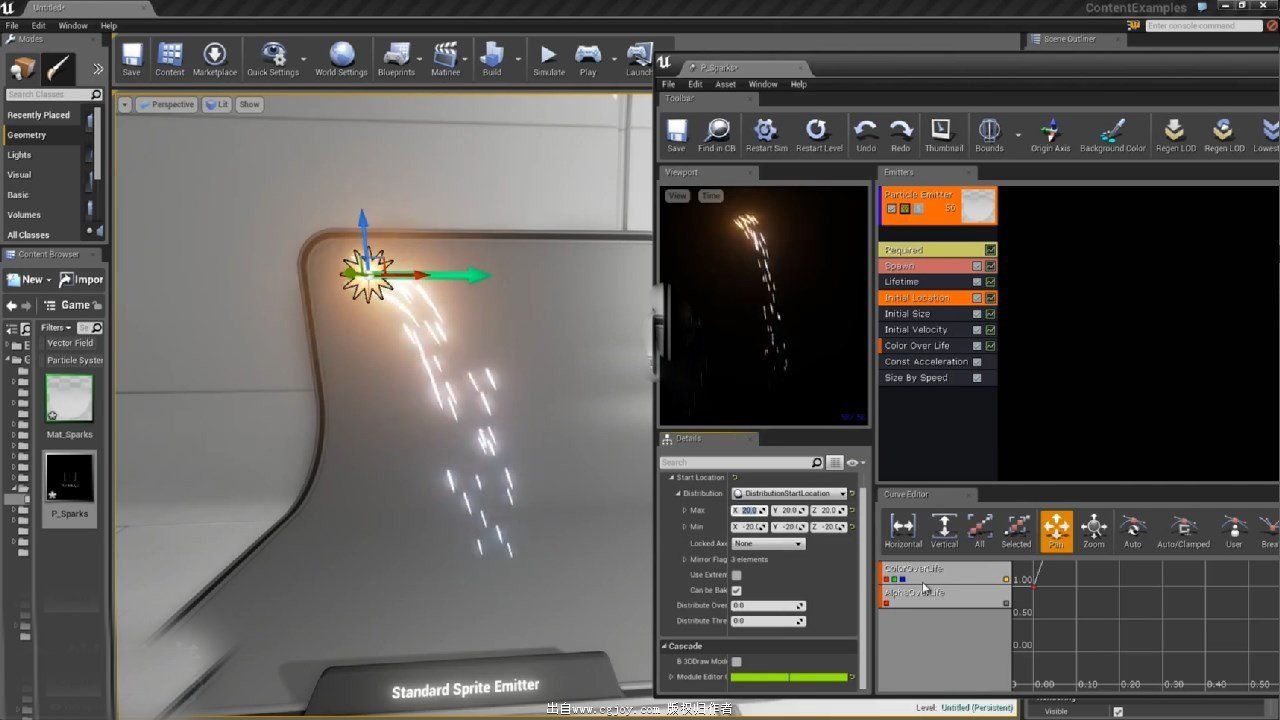Image resolution: width=1280 pixels, height=720 pixels.
Task: Click the Thumbnail toolbar button
Action: [x=943, y=135]
